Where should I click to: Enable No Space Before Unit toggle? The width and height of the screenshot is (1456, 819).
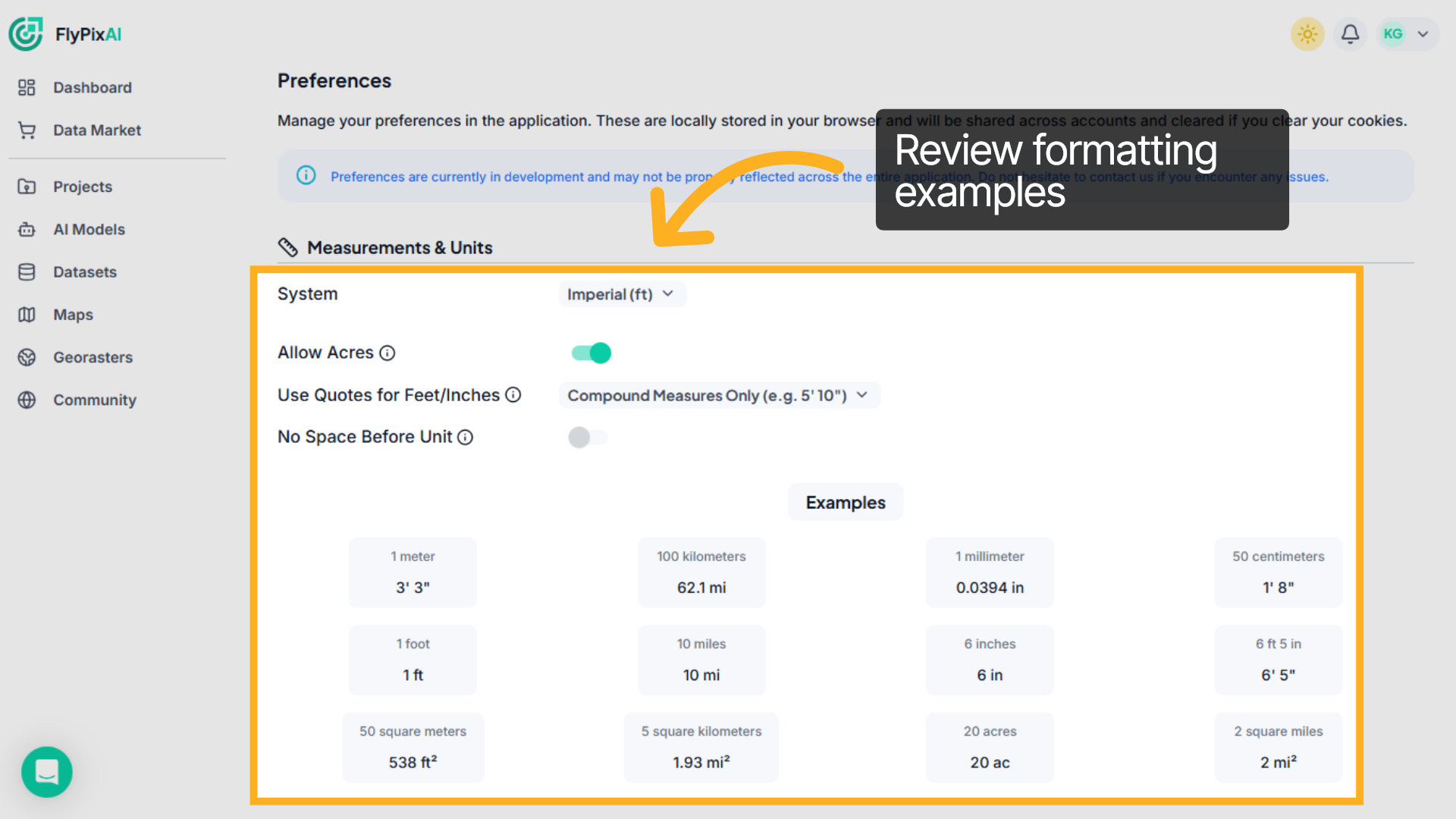click(x=588, y=438)
